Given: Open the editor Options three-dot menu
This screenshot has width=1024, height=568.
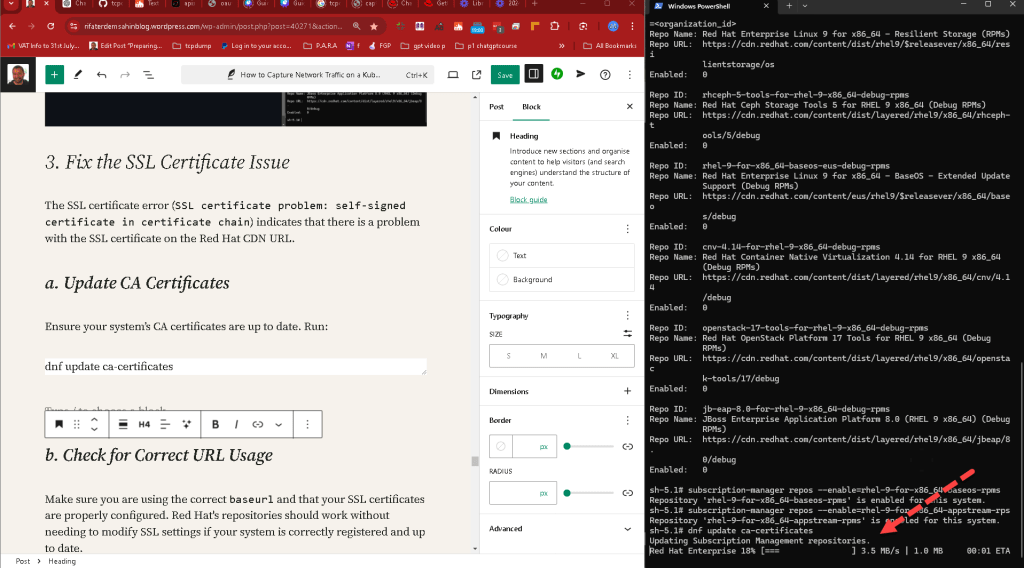Looking at the screenshot, I should tap(630, 75).
